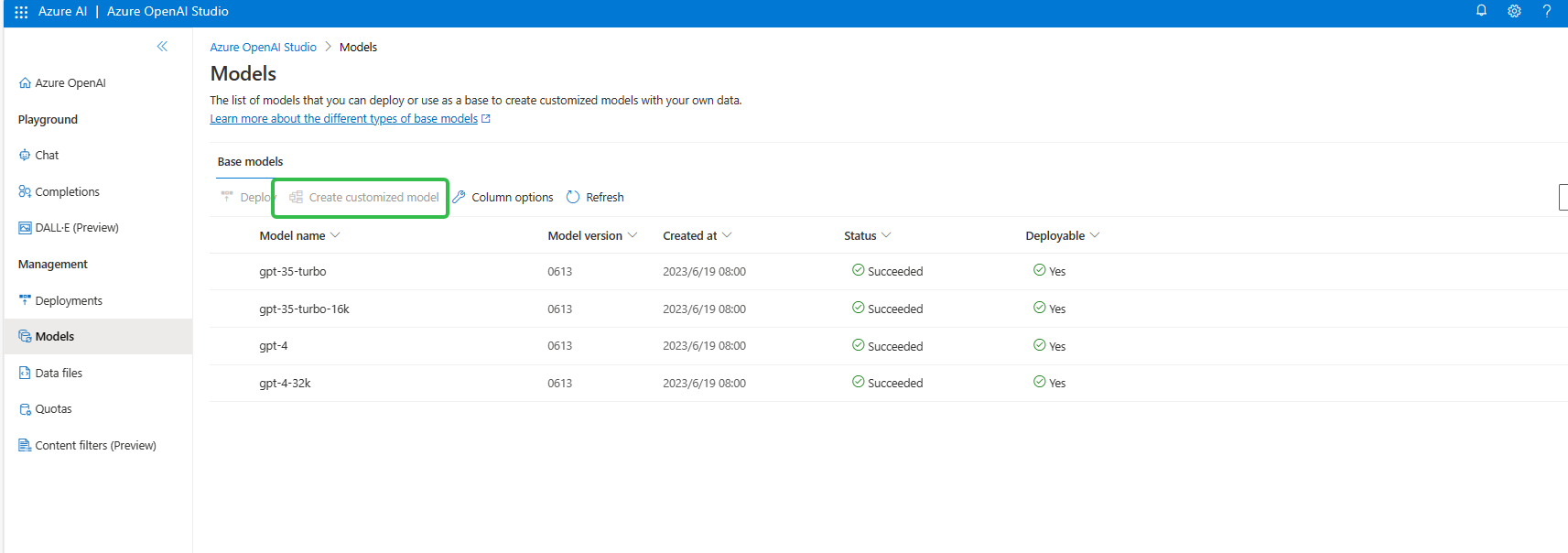Open the Azure apps grid launcher
The width and height of the screenshot is (1568, 553).
click(x=21, y=12)
